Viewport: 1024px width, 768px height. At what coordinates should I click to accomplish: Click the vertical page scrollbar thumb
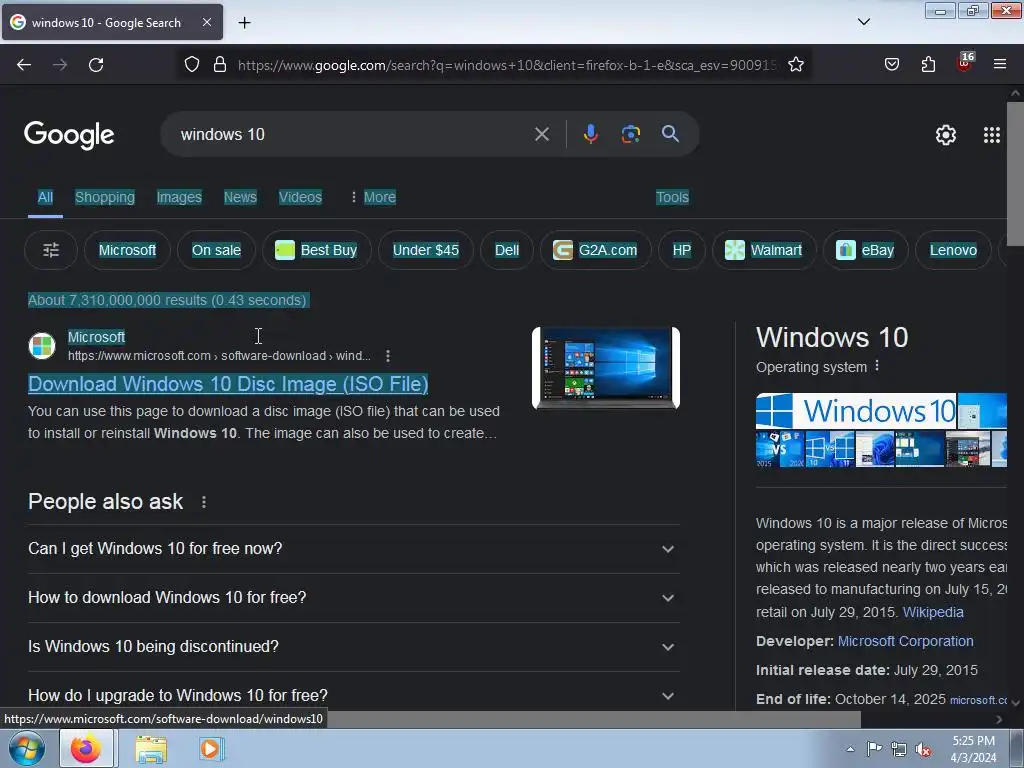click(1015, 174)
